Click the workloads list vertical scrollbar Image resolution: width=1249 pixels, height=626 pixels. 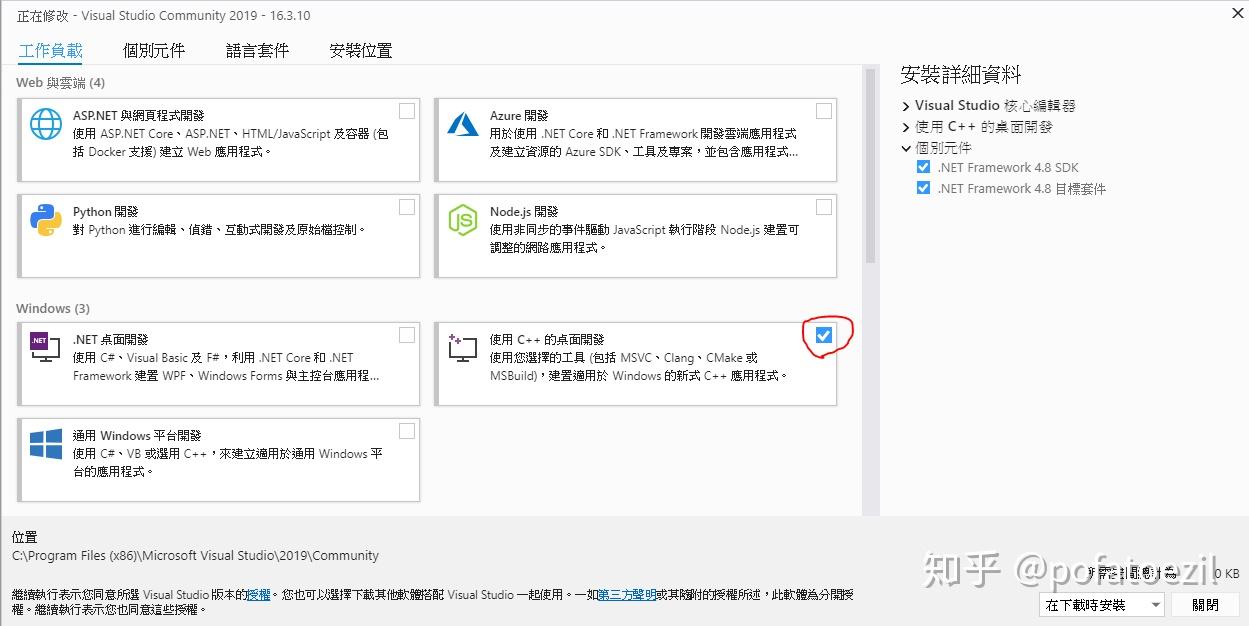click(870, 165)
